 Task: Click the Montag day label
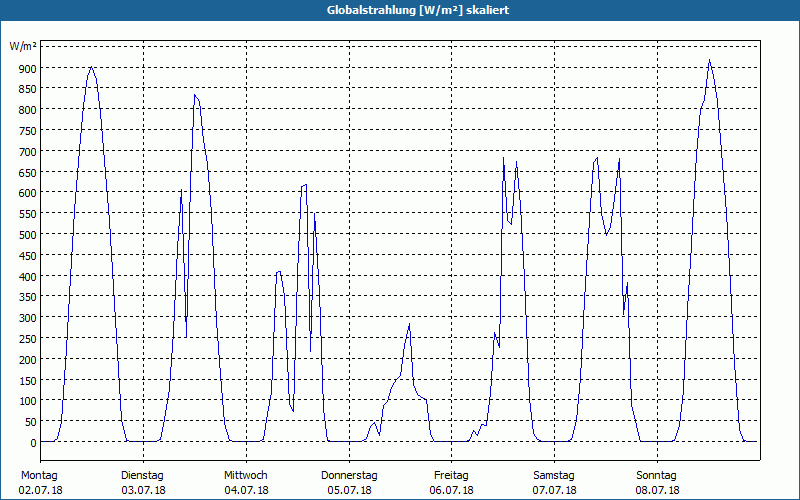pyautogui.click(x=39, y=476)
